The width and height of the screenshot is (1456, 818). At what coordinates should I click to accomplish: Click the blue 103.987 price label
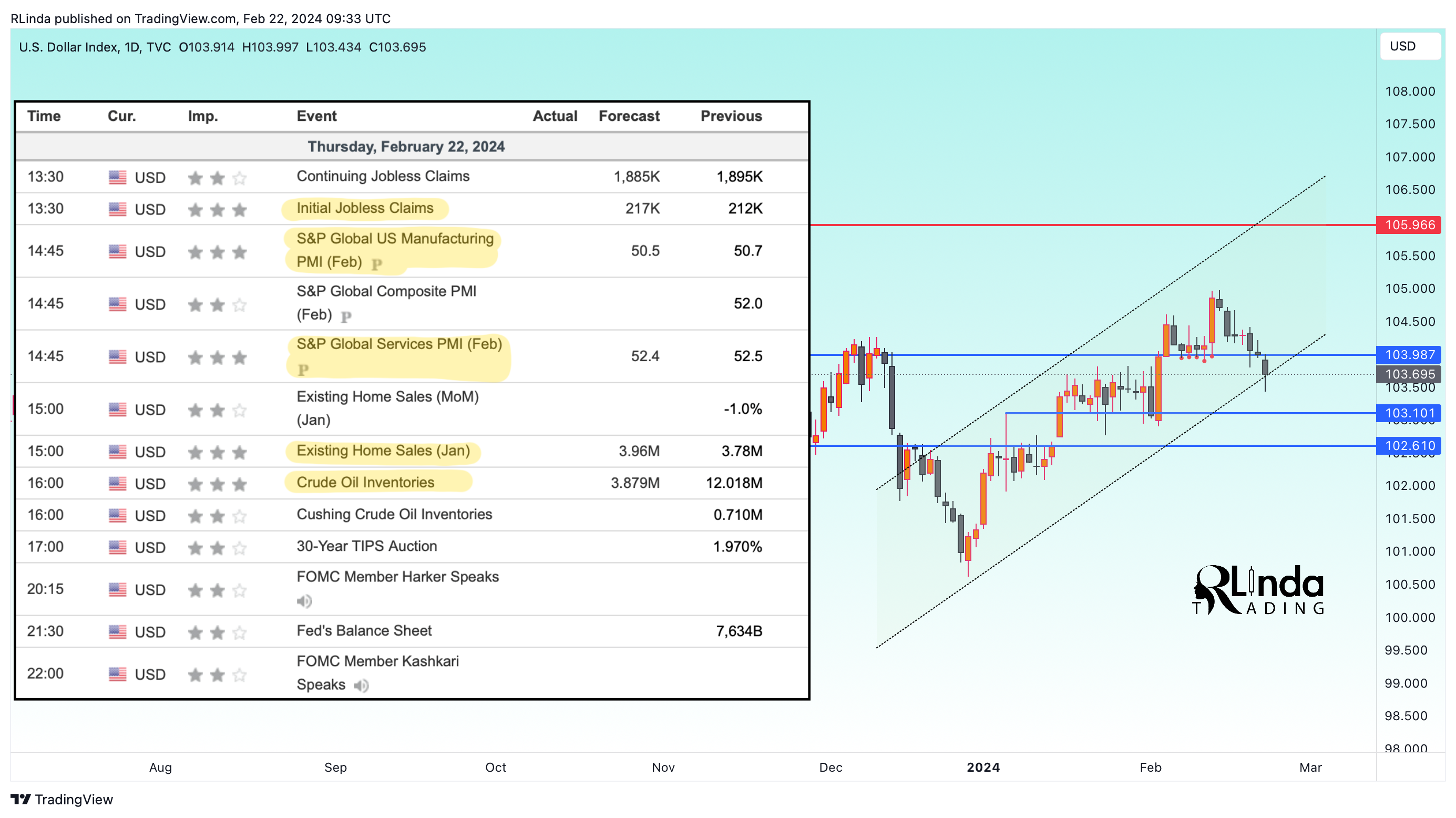point(1409,354)
